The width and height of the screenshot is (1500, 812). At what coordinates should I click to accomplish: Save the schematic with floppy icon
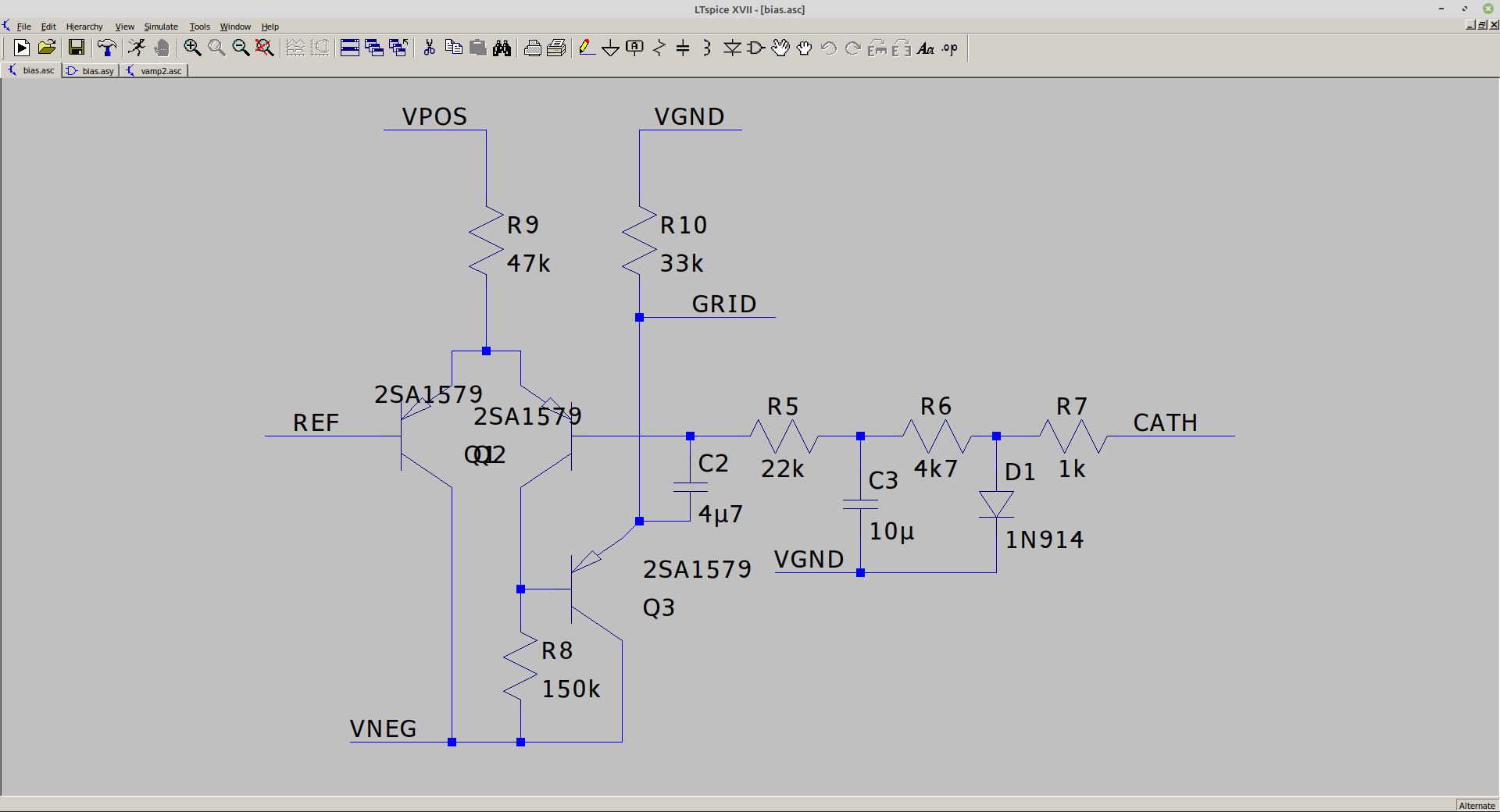tap(76, 48)
